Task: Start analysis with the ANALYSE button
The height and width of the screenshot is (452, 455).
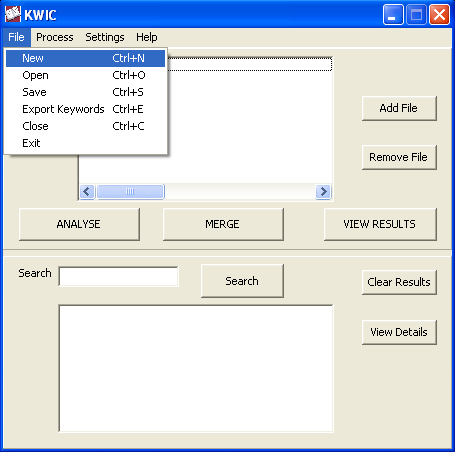Action: pos(79,224)
